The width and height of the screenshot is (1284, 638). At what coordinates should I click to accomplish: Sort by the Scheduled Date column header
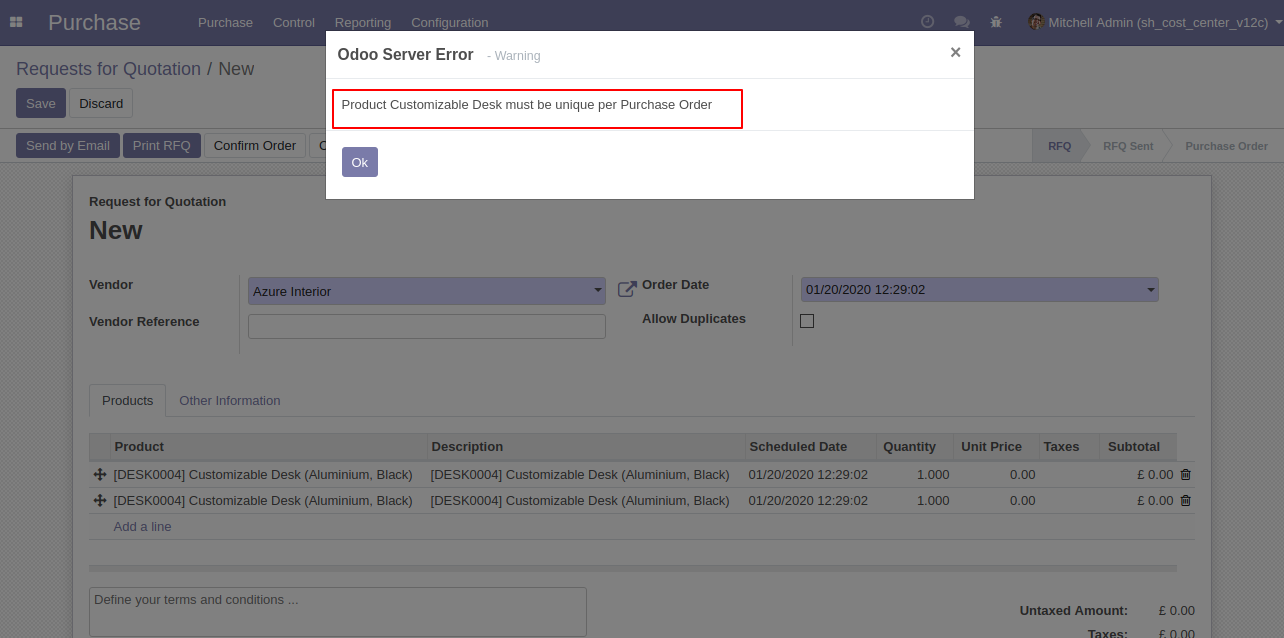(810, 447)
